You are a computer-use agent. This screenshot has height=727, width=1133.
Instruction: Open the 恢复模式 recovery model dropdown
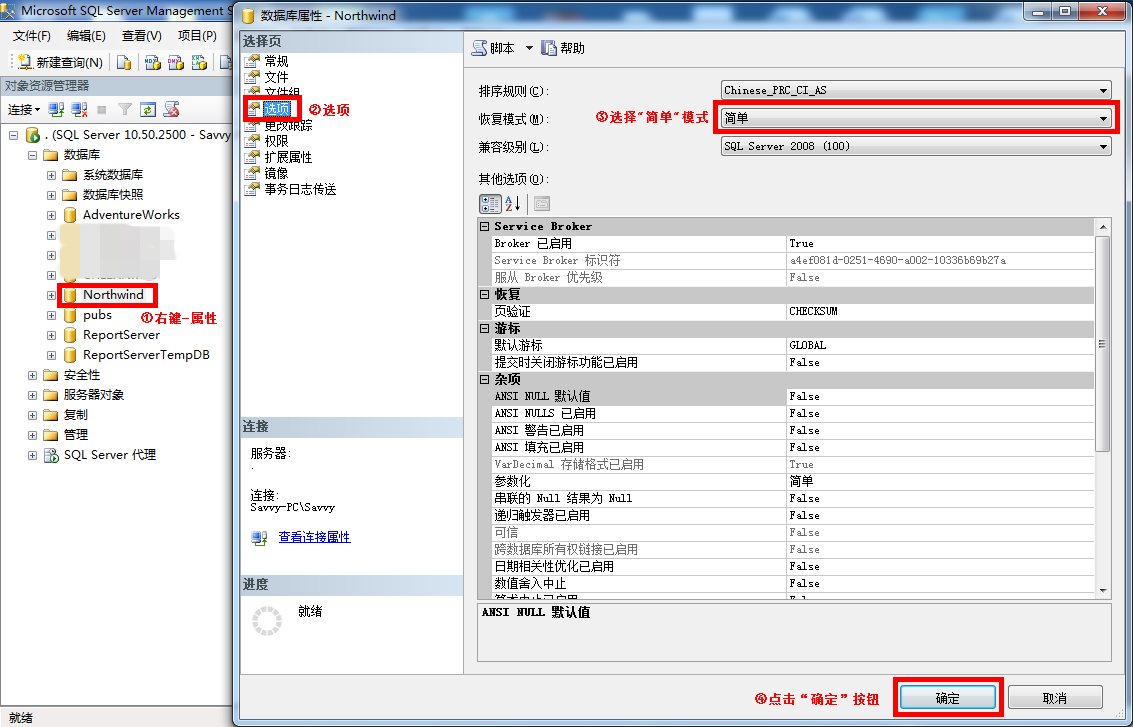point(1103,119)
